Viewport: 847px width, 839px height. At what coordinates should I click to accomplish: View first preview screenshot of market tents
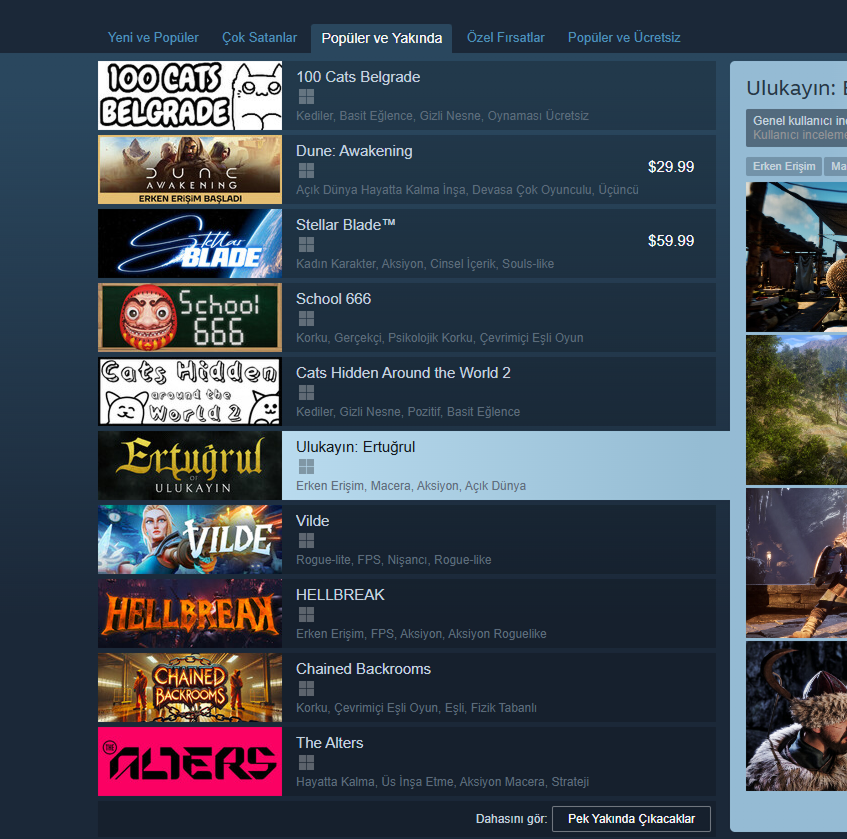[796, 257]
